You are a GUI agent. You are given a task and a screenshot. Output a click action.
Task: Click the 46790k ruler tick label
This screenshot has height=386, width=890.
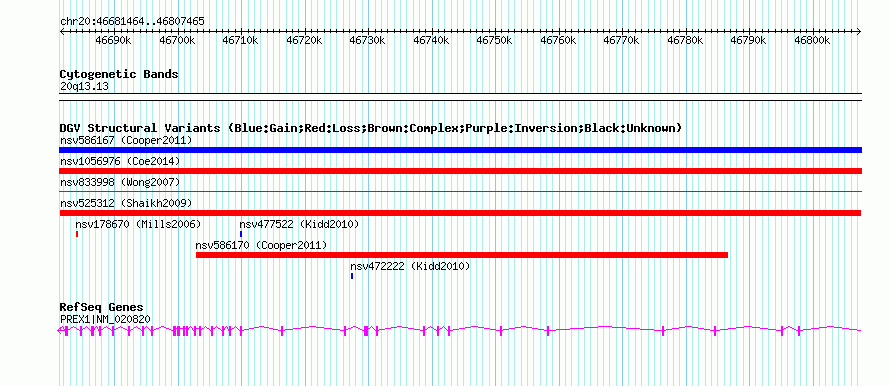[749, 41]
